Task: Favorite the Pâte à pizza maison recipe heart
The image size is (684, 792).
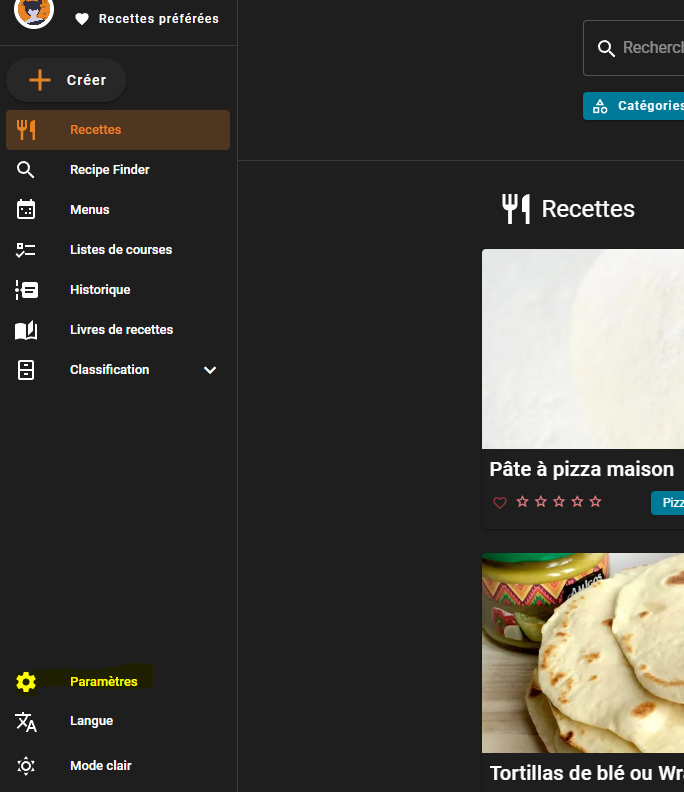Action: 500,502
